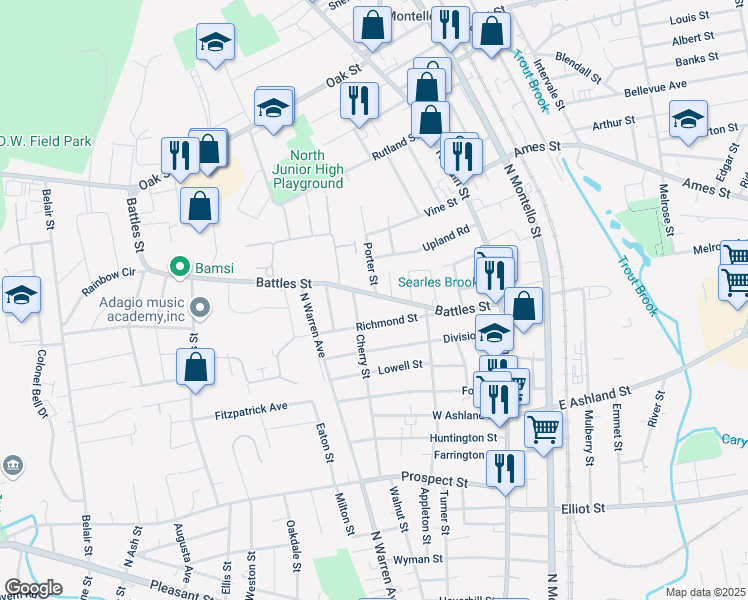Viewport: 748px width, 600px height.
Task: Select the Vine St street label
Action: click(441, 207)
